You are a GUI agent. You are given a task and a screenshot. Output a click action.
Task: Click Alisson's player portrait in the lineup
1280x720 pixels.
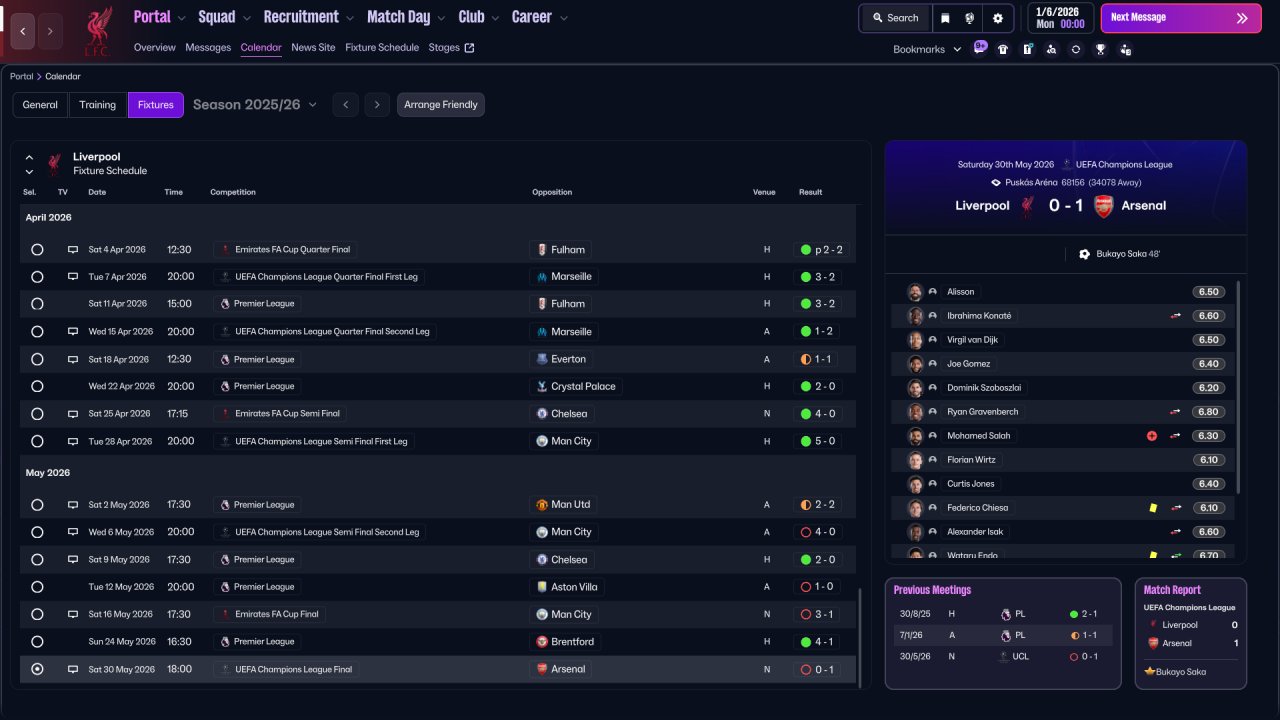click(x=915, y=292)
